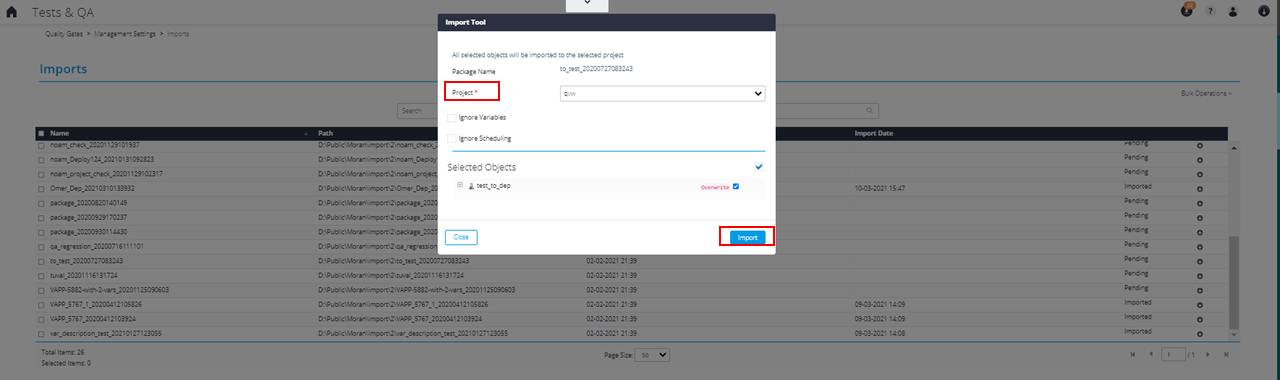Click Management Settings breadcrumb
Viewport: 1280px width, 380px height.
(x=125, y=34)
